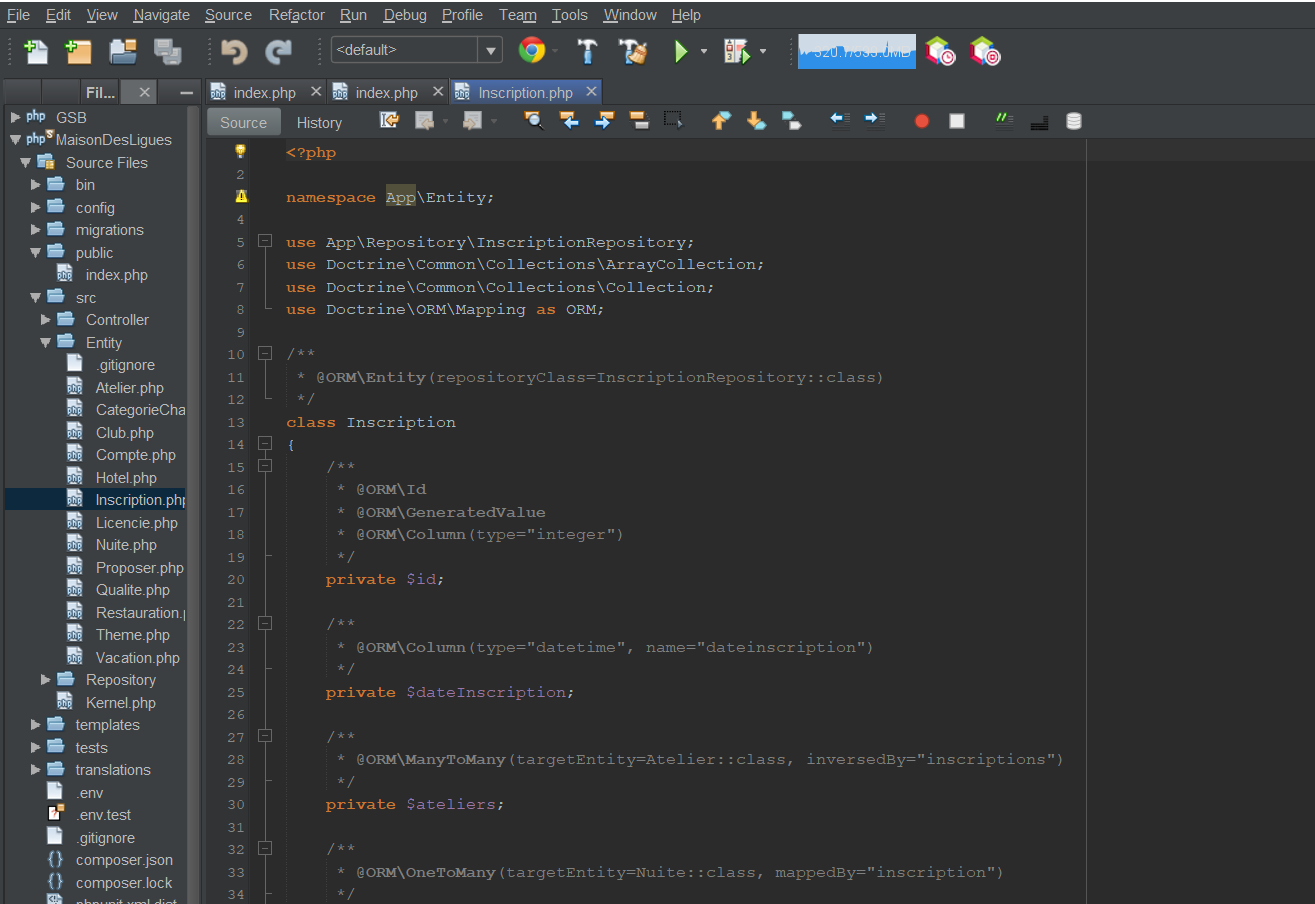Screen dimensions: 1315x904
Task: Toggle Rectangular Selection mode
Action: [674, 121]
